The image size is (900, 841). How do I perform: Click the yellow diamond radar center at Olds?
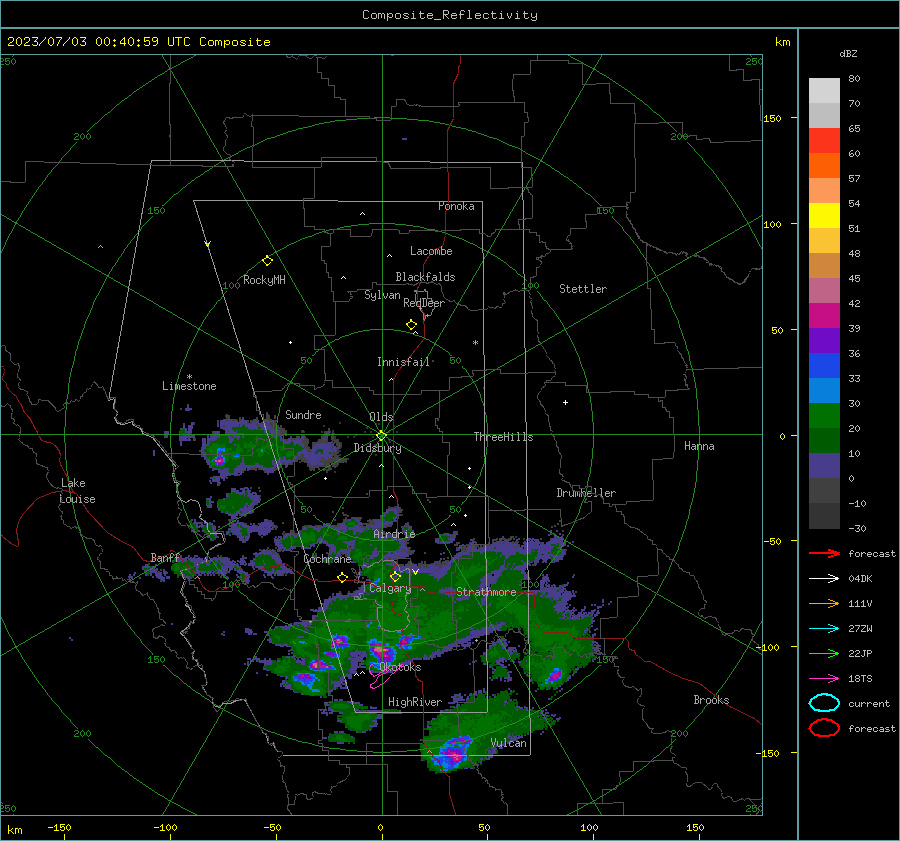coord(381,436)
